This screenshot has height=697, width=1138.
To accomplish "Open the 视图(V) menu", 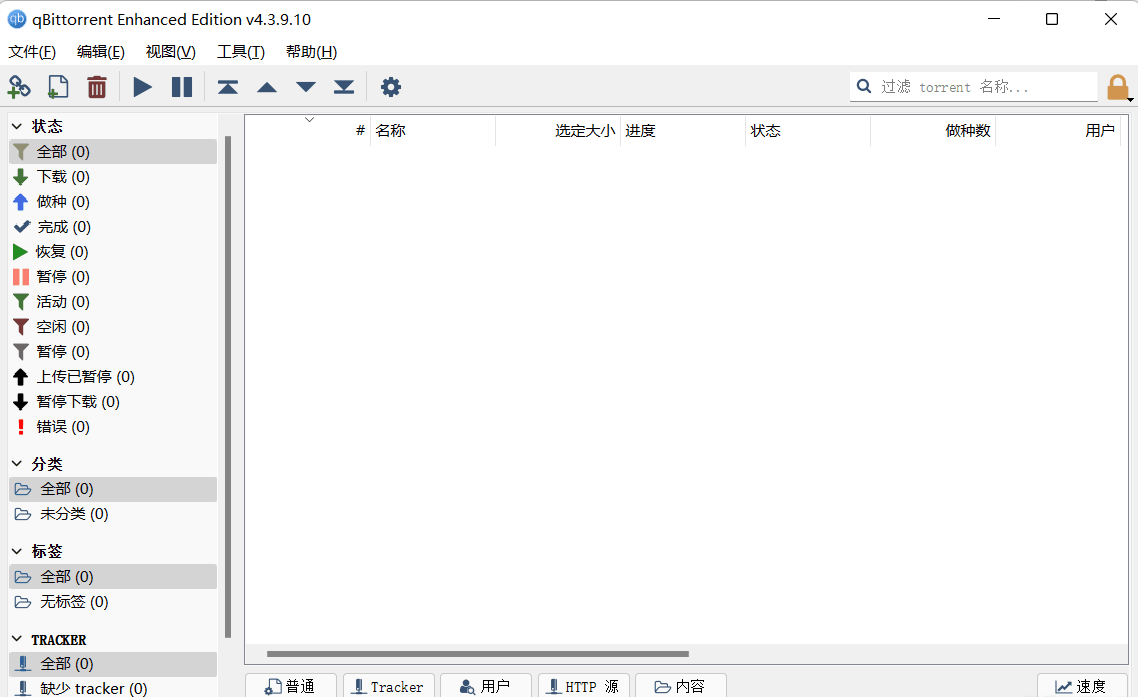I will coord(170,52).
